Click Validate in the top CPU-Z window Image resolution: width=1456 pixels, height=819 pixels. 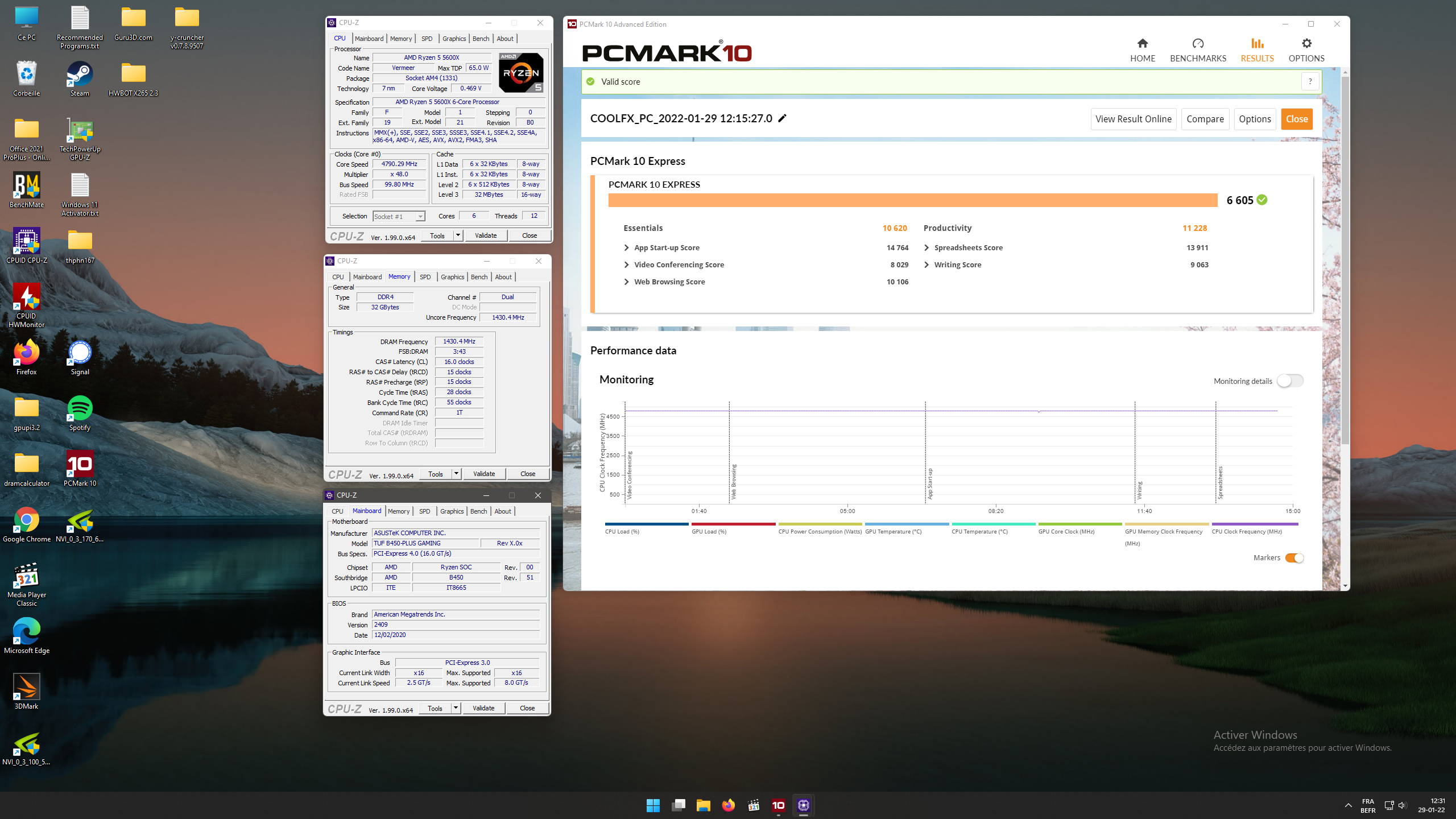coord(486,235)
